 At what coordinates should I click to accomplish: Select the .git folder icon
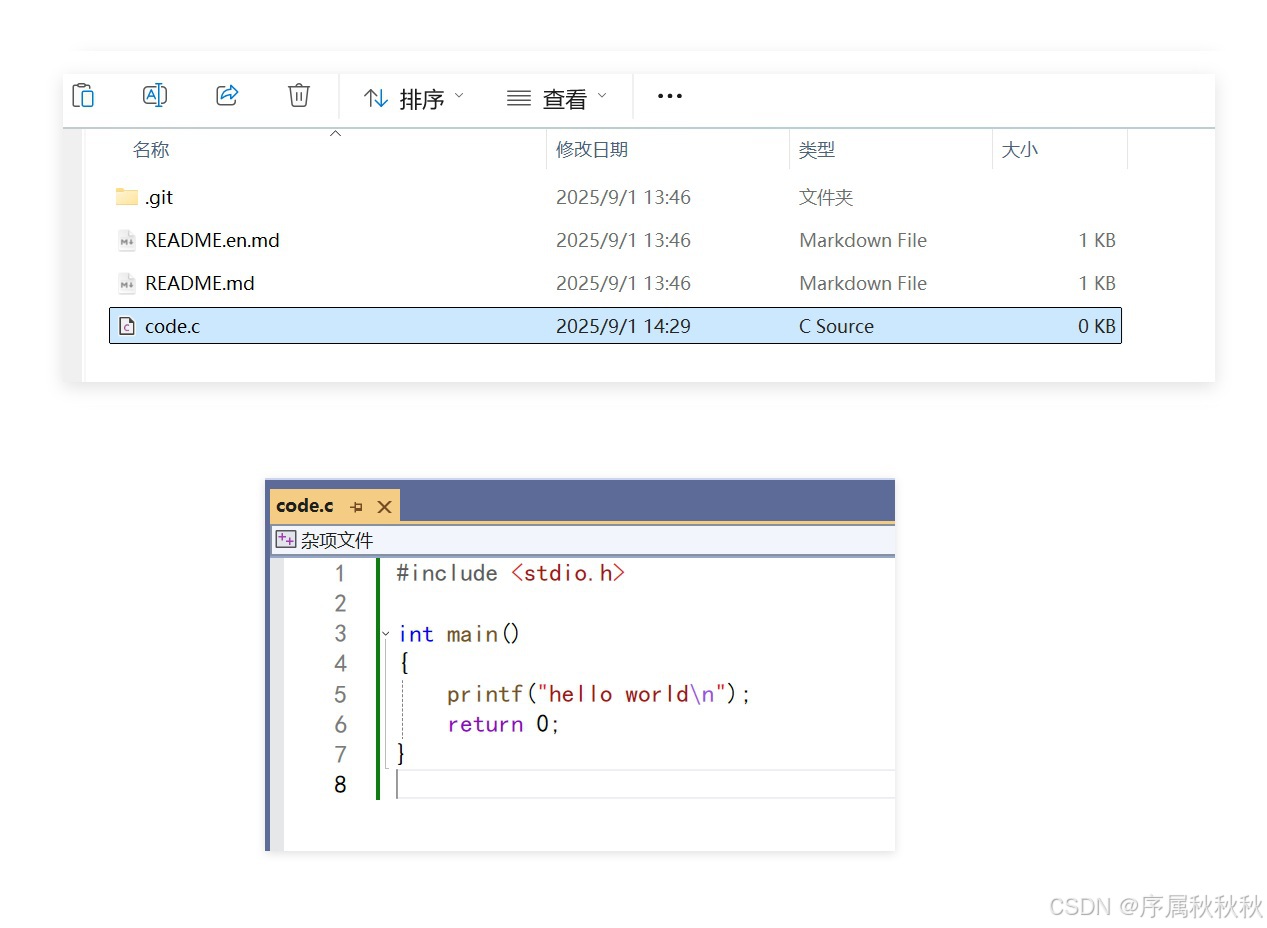pyautogui.click(x=127, y=196)
